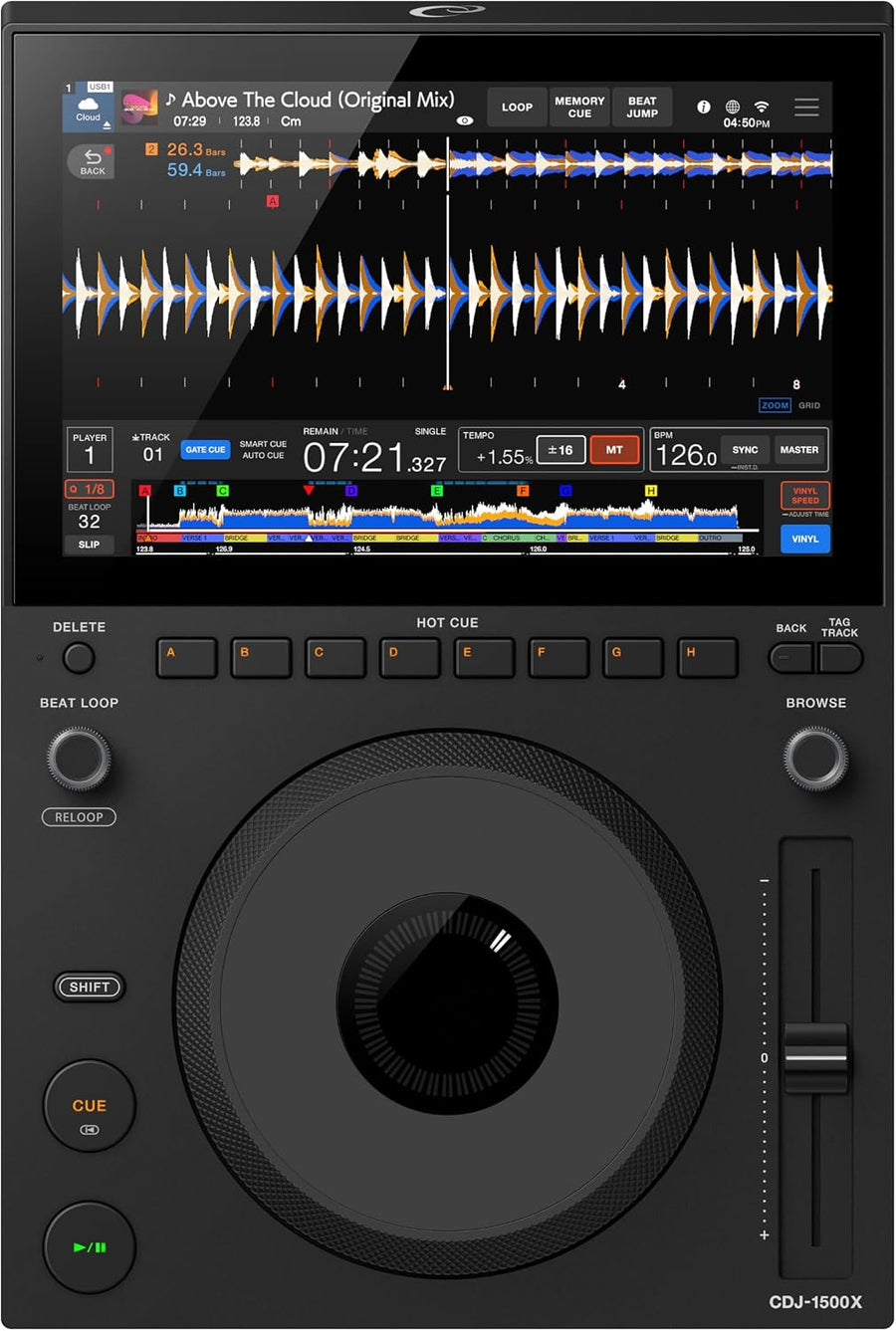Tap the +1.55% tempo value
Viewport: 896px width, 1331px height.
pyautogui.click(x=504, y=457)
